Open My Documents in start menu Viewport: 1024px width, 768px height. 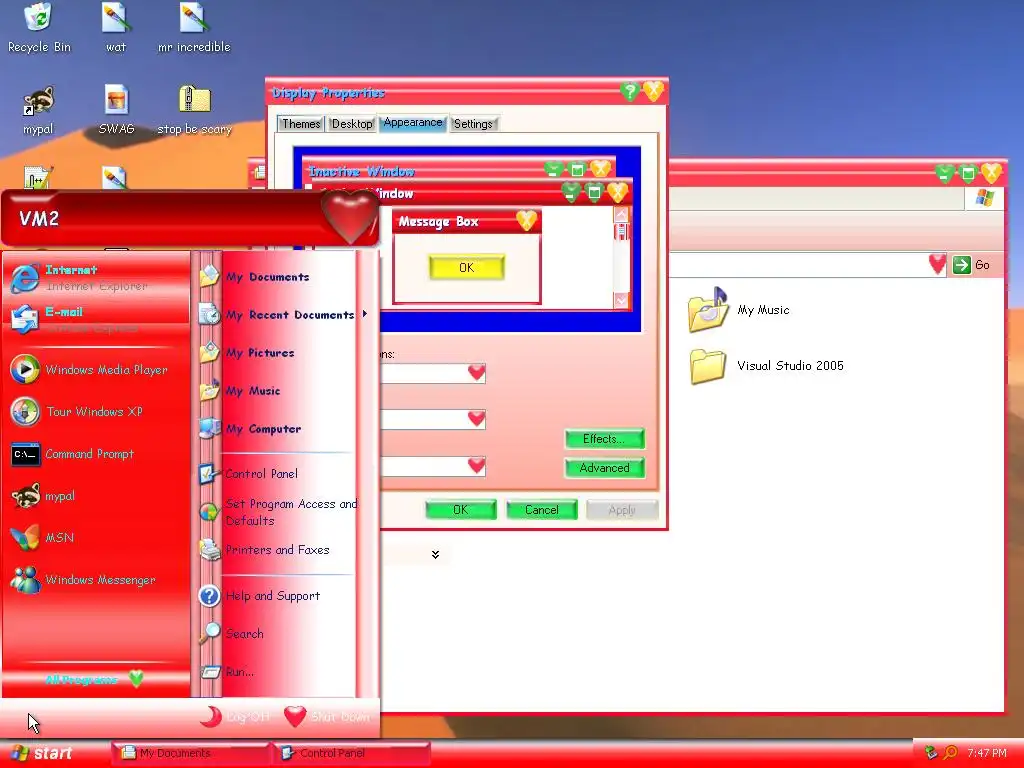280,277
